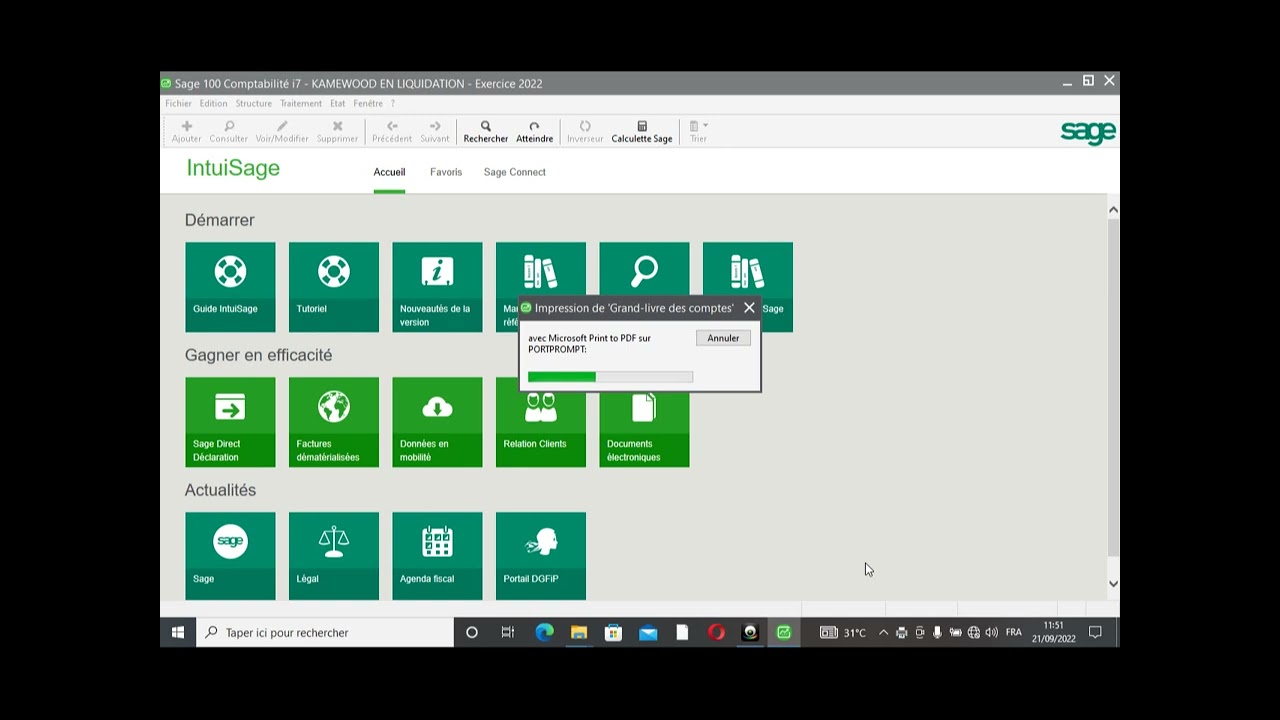Click the 31°C weather widget

[x=843, y=632]
